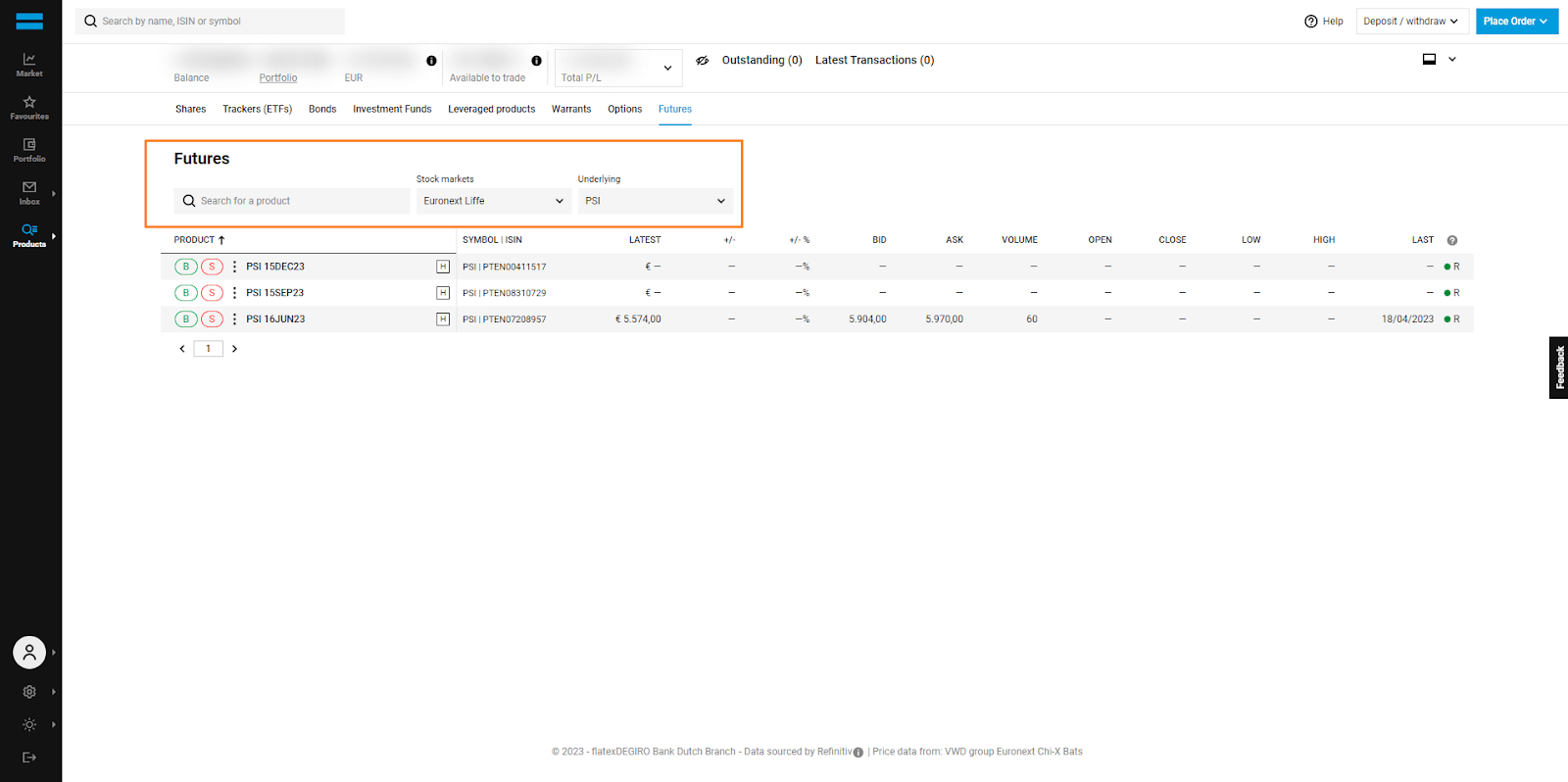Image resolution: width=1568 pixels, height=782 pixels.
Task: Open the Underlying PSI dropdown
Action: 656,201
